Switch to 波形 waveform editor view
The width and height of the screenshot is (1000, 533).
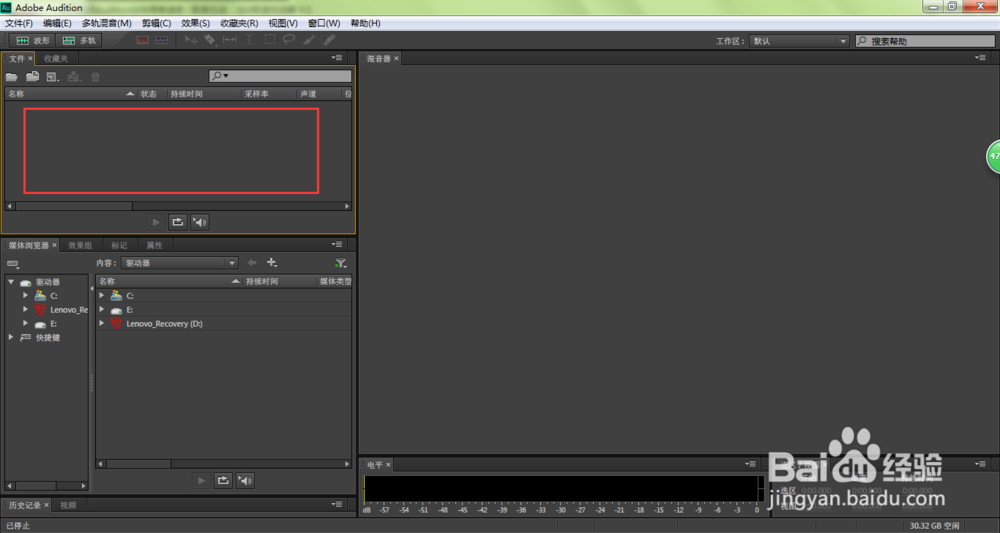[33, 40]
